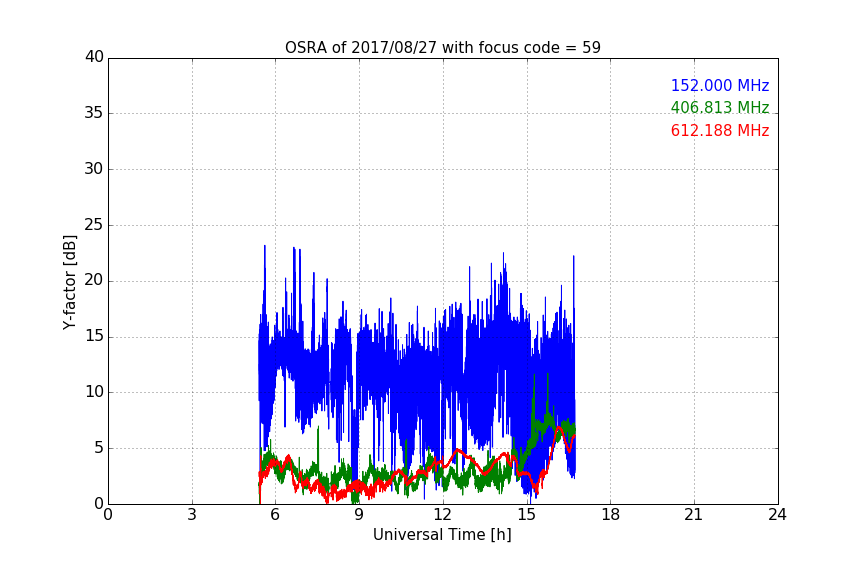Click the x-axis tick value 18
The height and width of the screenshot is (576, 864).
click(611, 515)
